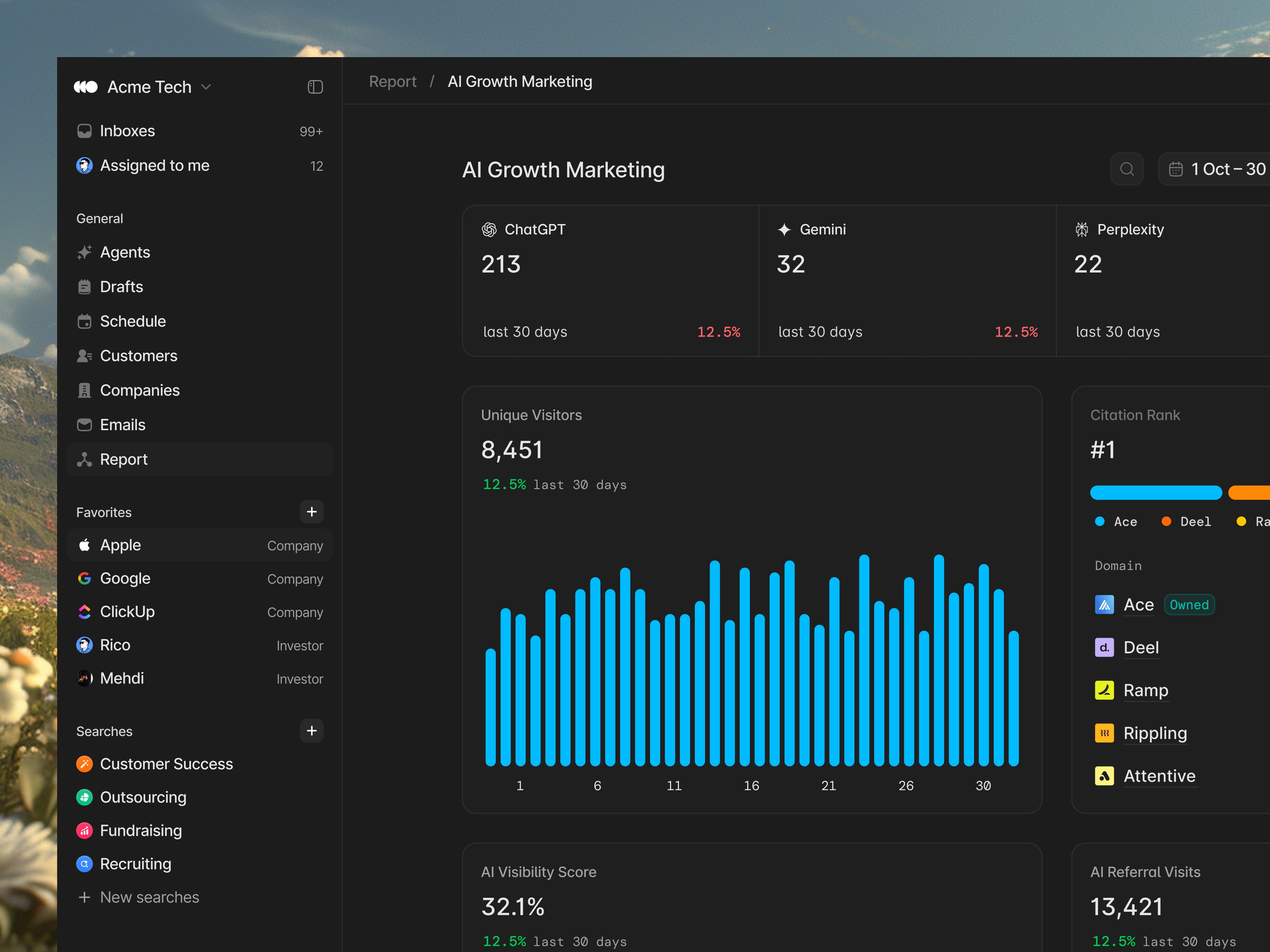Viewport: 1270px width, 952px height.
Task: Open the ClickUp favorite entry
Action: tap(127, 611)
